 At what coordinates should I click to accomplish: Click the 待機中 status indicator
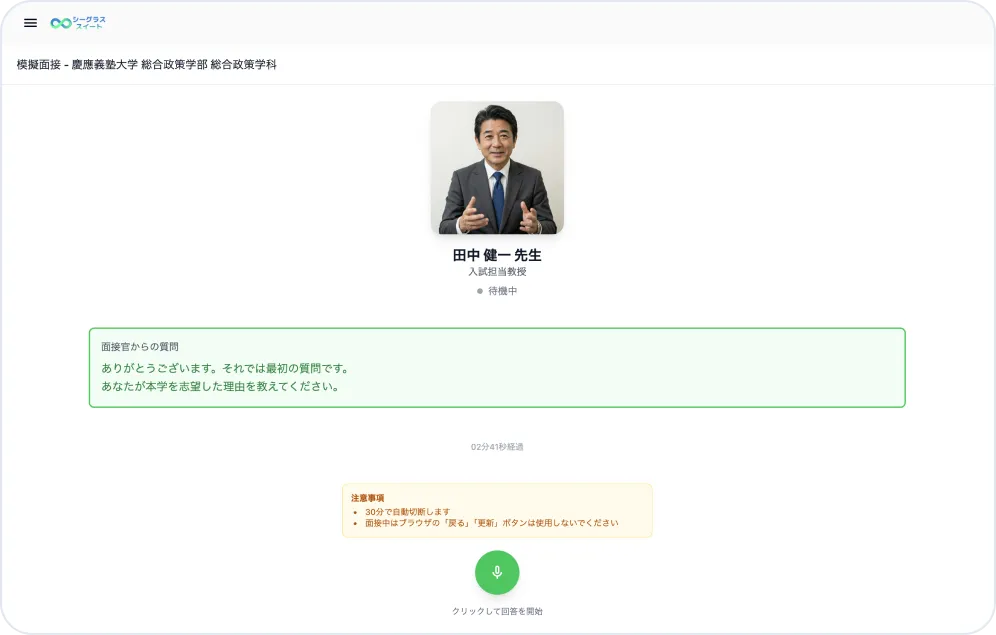497,291
